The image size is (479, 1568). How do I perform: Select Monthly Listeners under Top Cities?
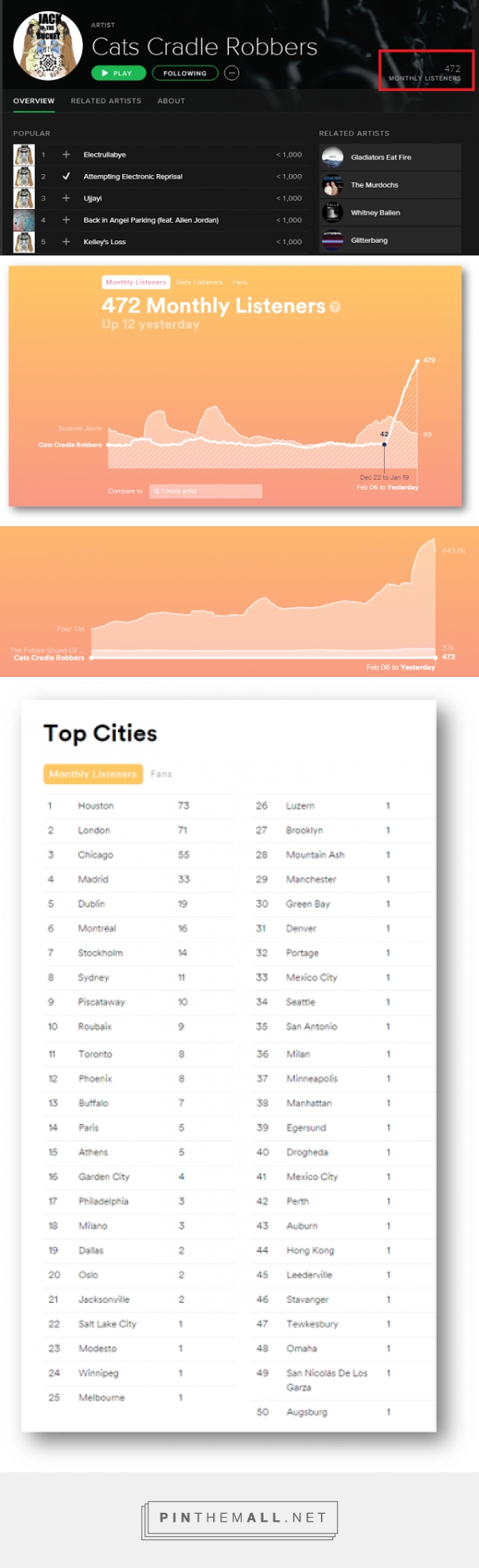click(93, 774)
